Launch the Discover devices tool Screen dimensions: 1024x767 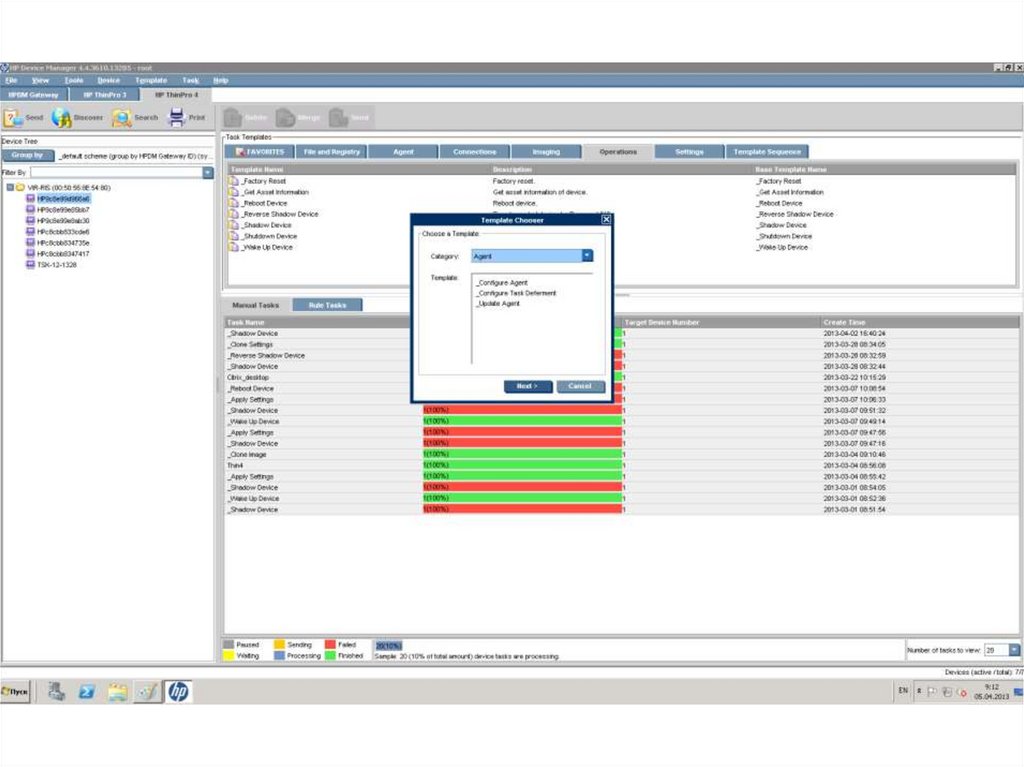pos(61,118)
